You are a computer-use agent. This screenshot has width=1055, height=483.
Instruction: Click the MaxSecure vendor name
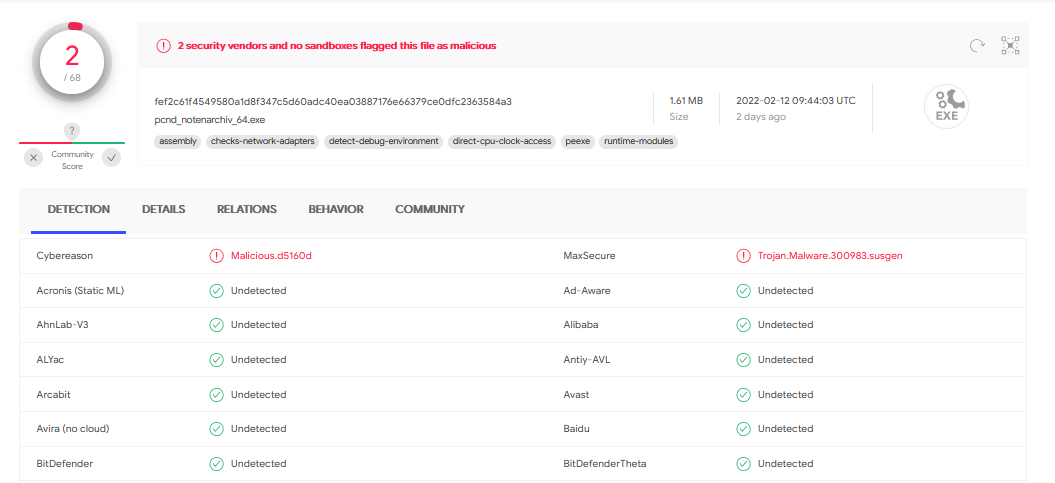[589, 256]
